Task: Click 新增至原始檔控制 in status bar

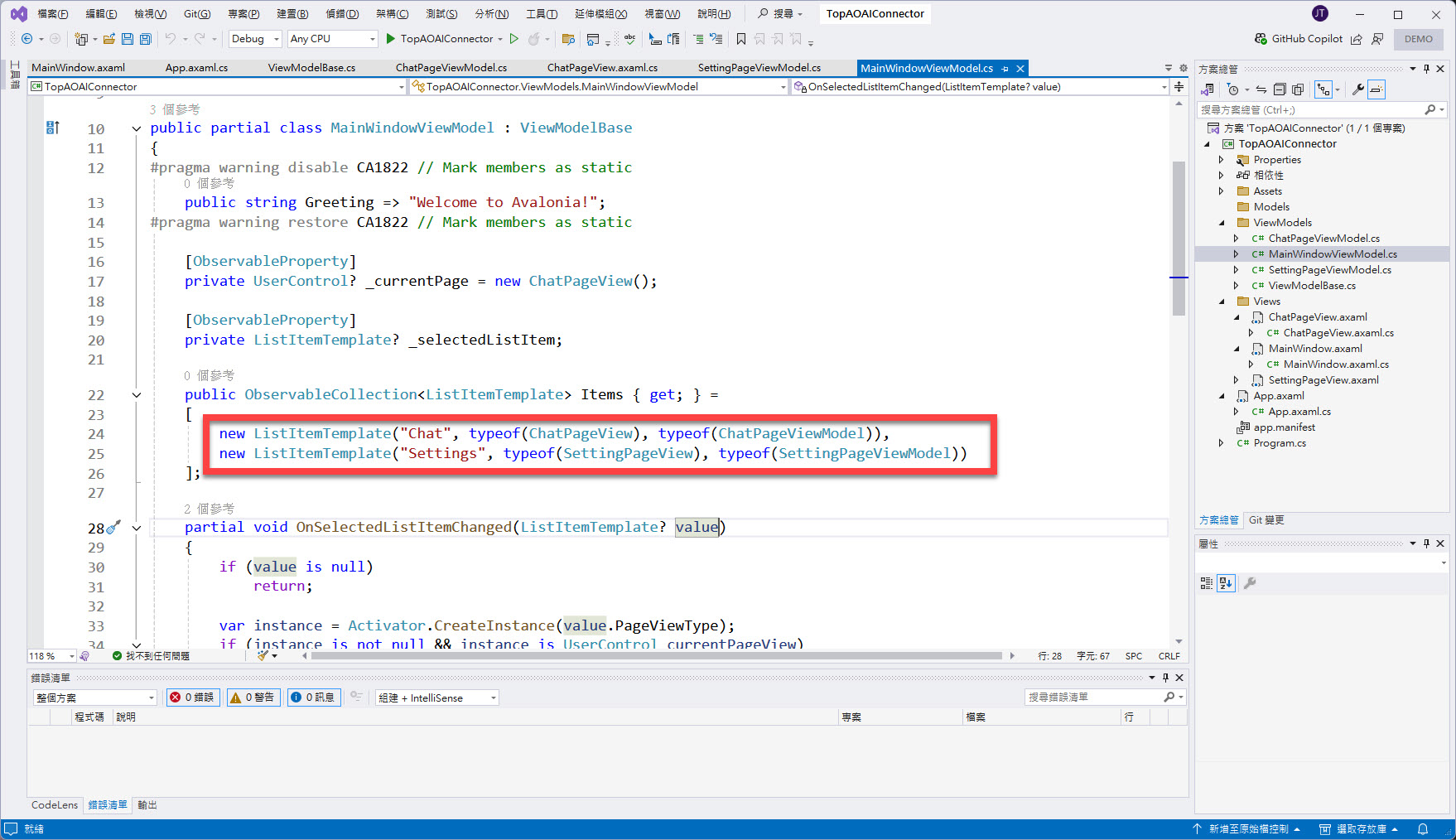Action: [x=1246, y=829]
